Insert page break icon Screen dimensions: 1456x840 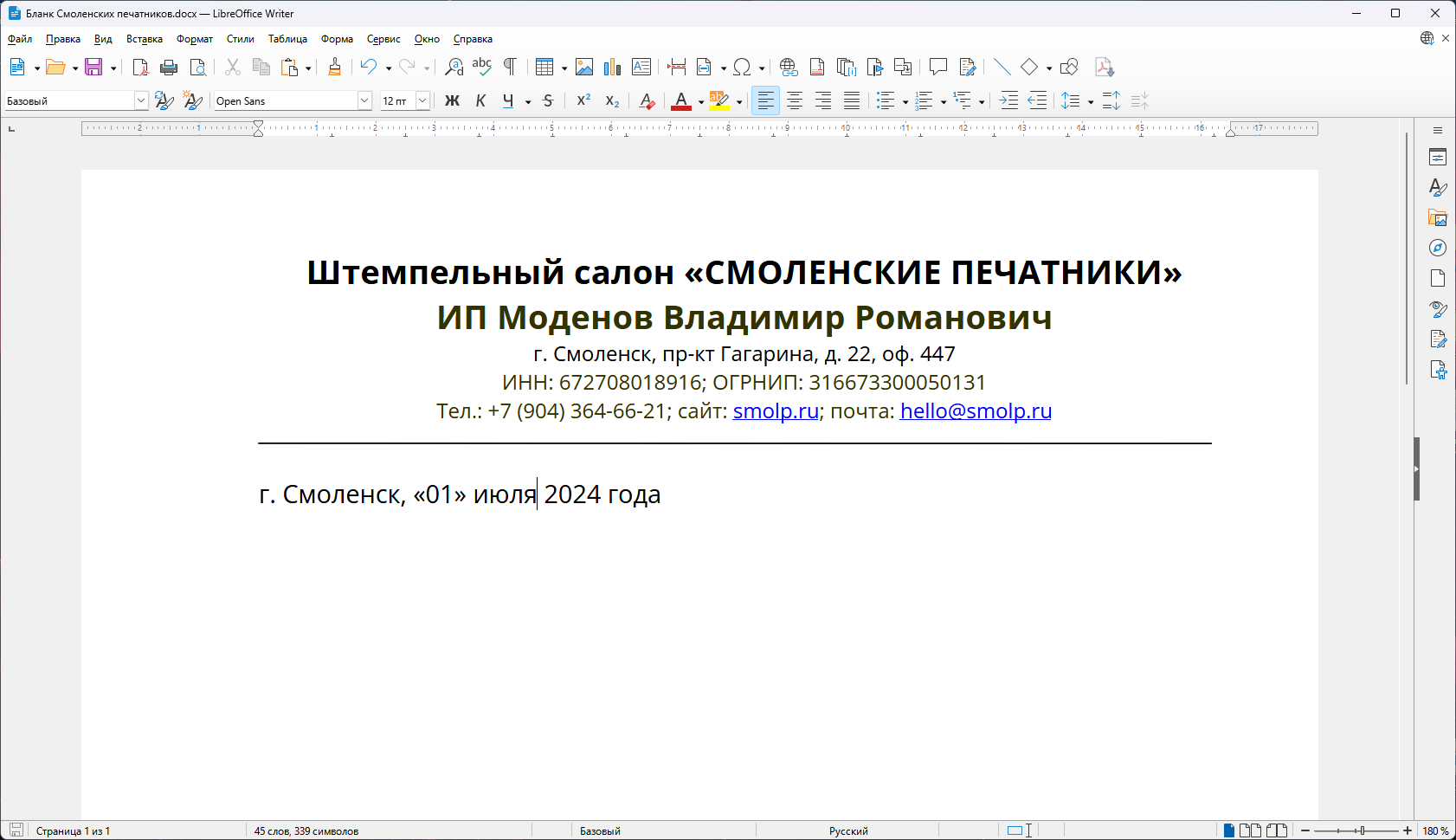(677, 67)
